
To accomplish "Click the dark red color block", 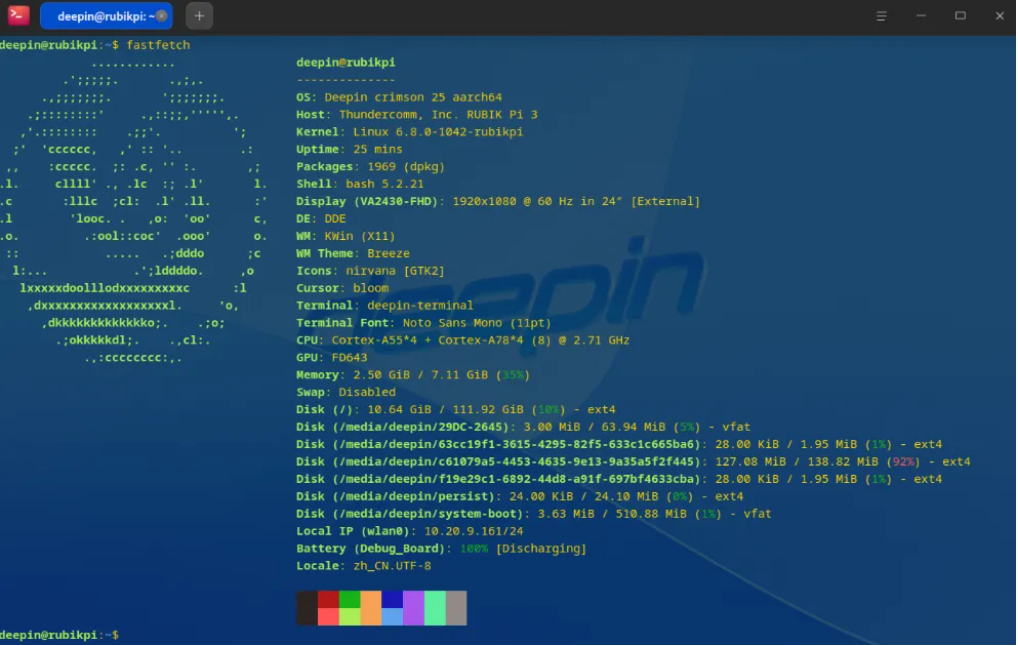I will (x=329, y=600).
